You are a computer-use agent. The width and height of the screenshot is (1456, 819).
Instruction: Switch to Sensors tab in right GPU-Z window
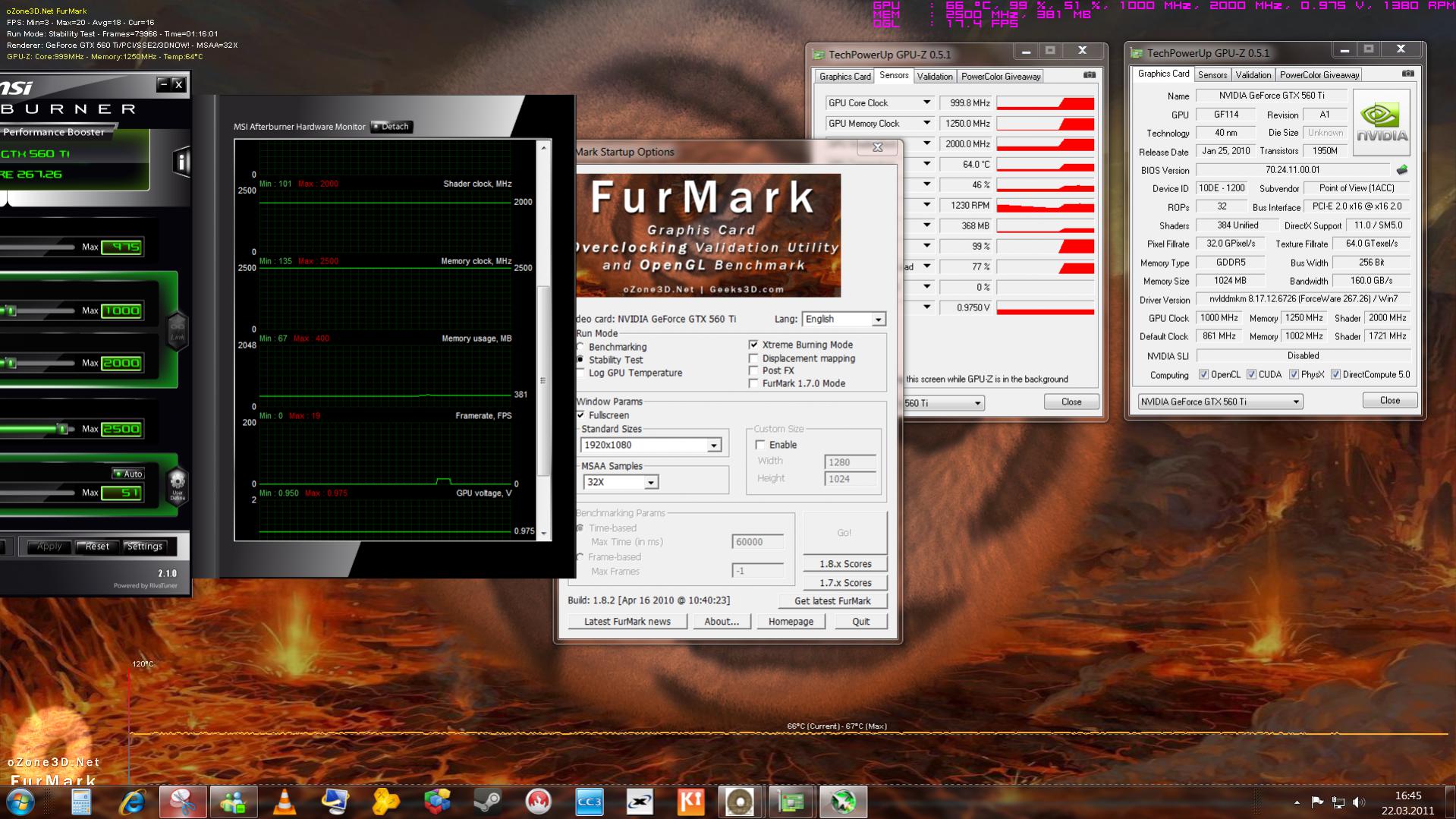(x=1212, y=75)
